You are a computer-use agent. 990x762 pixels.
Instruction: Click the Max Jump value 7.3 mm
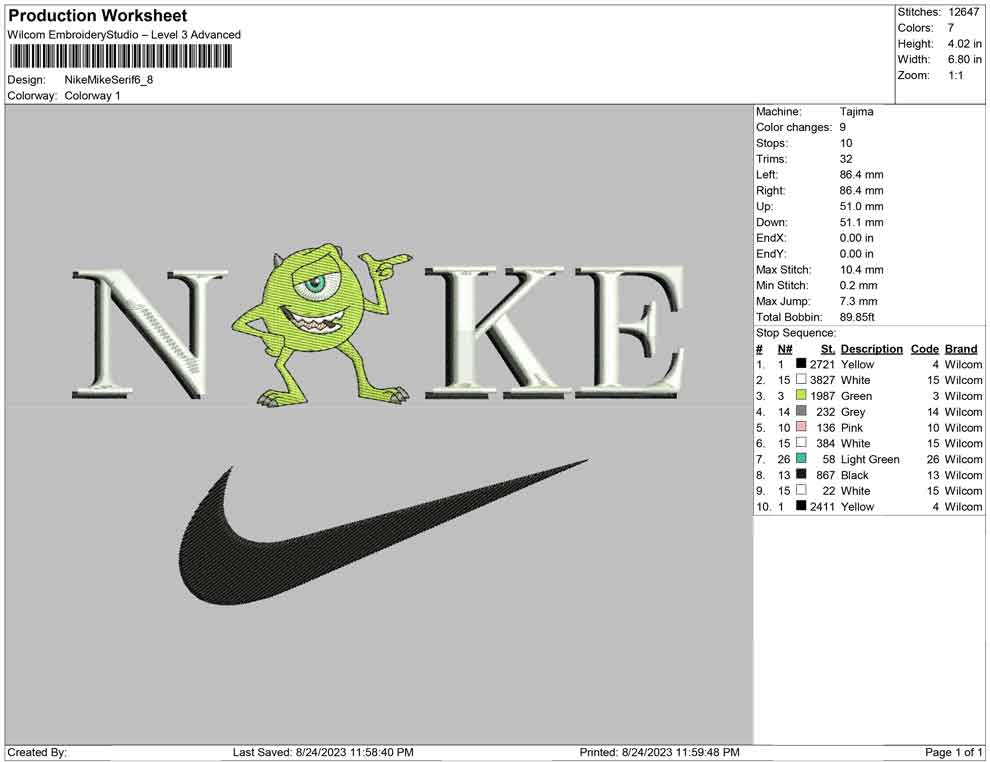pyautogui.click(x=859, y=301)
